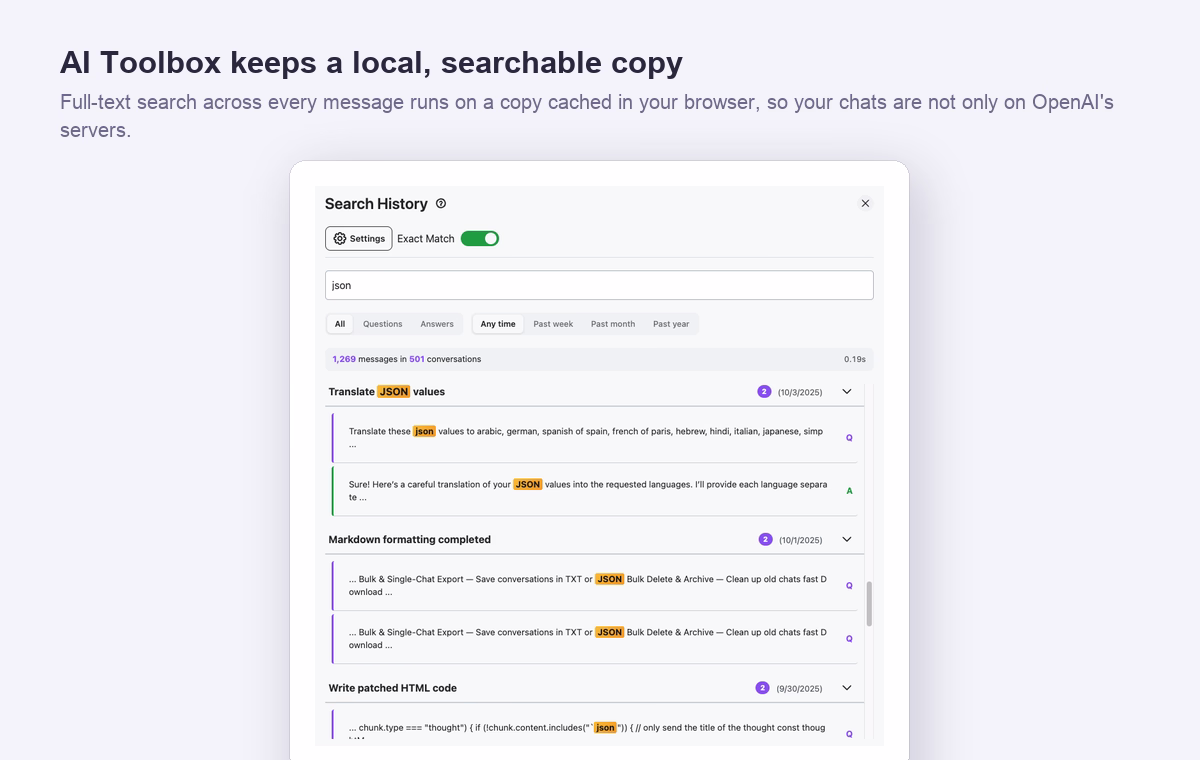
Task: Open the first 'Bulk & Single-Chat Export' result
Action: point(595,585)
